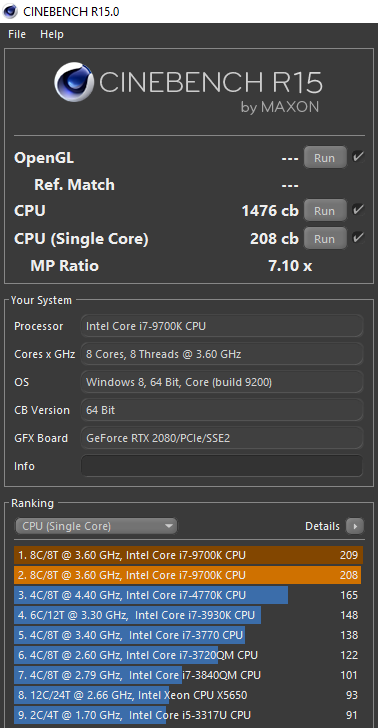Run the CPU benchmark
The width and height of the screenshot is (378, 728).
tap(325, 210)
